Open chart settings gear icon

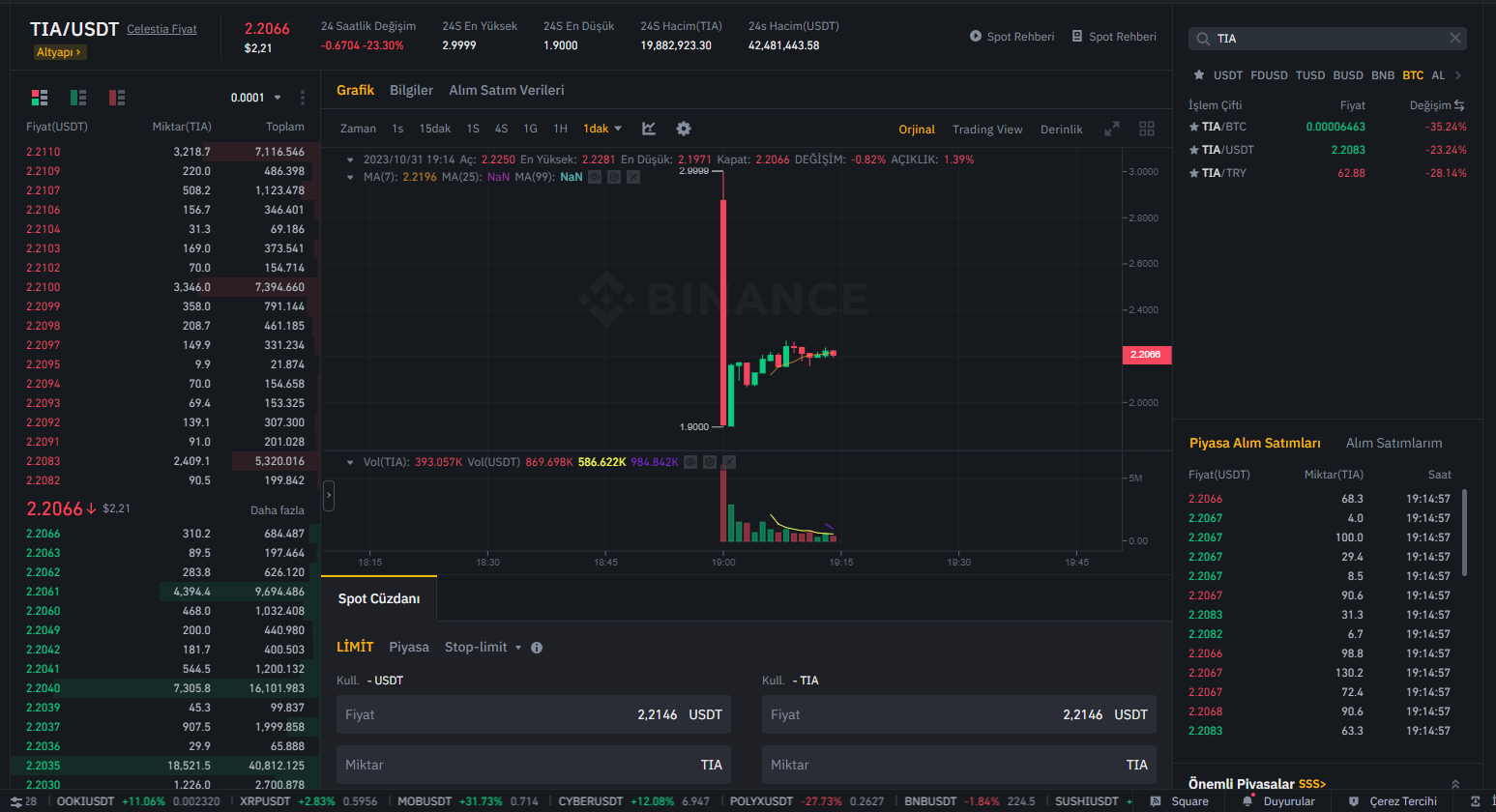click(x=684, y=129)
